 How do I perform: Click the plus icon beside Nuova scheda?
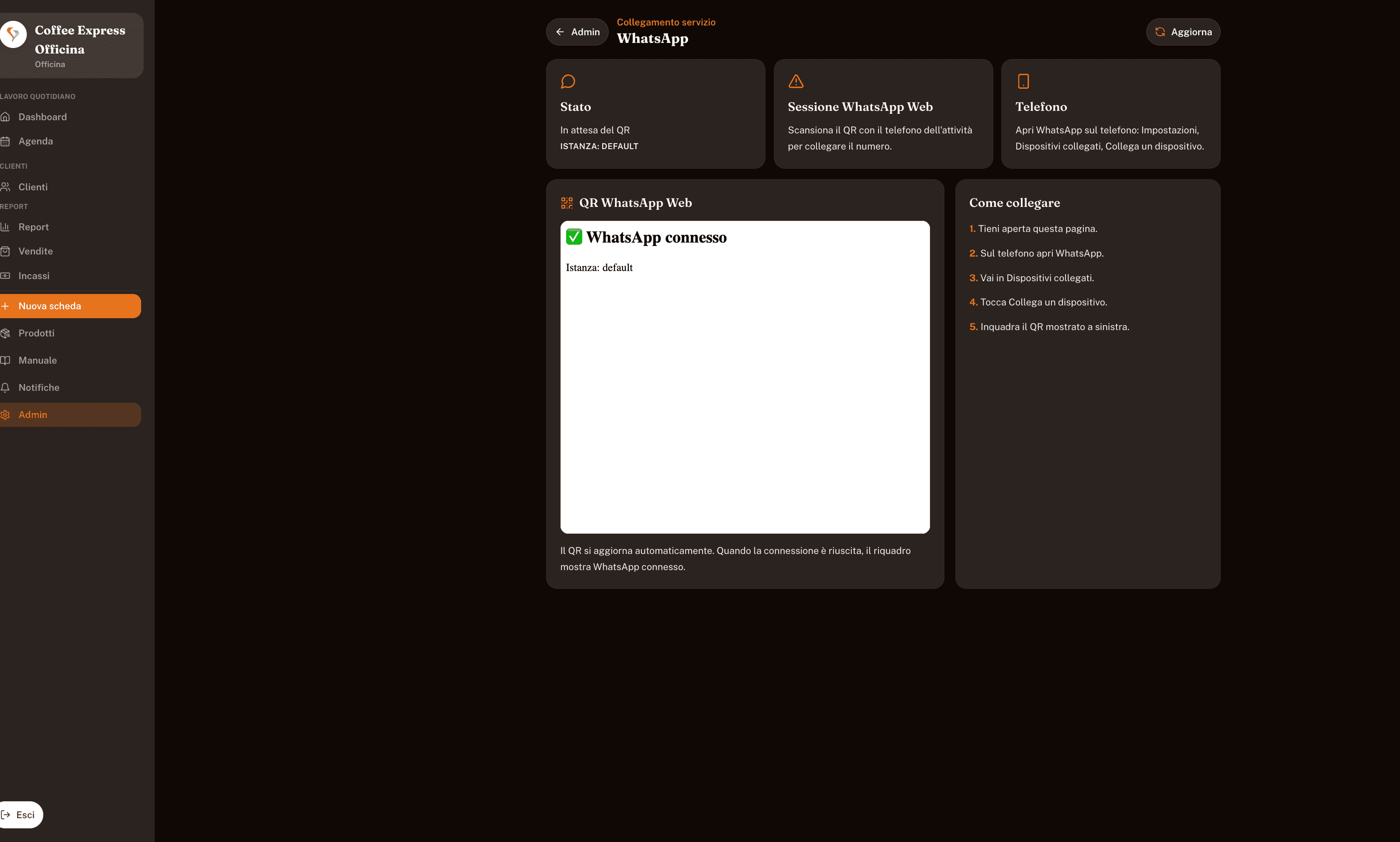pos(5,306)
